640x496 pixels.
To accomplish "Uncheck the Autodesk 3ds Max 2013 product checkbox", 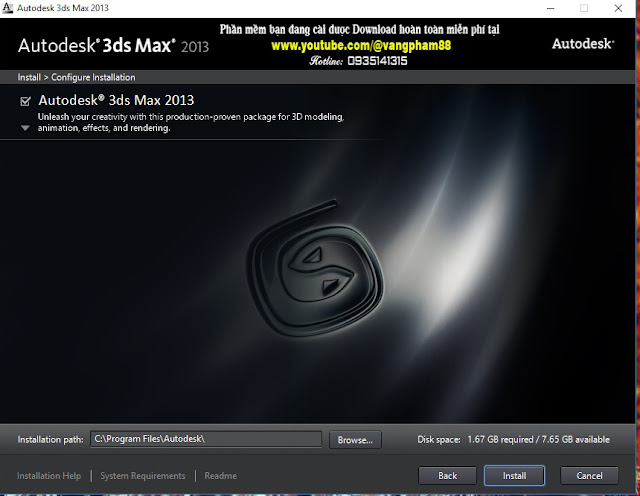I will (x=25, y=101).
